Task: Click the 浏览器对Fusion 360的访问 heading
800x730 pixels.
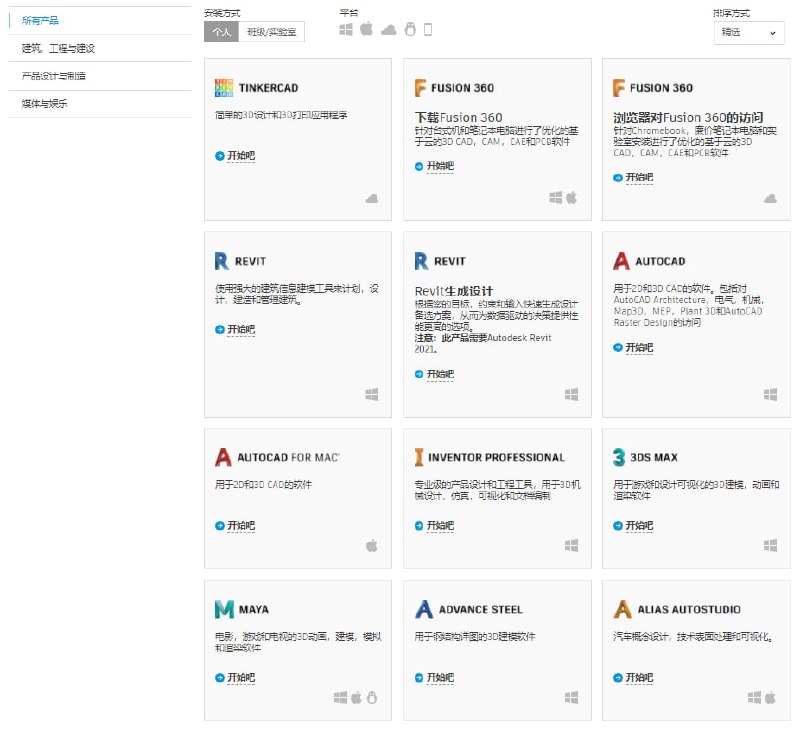Action: click(688, 117)
